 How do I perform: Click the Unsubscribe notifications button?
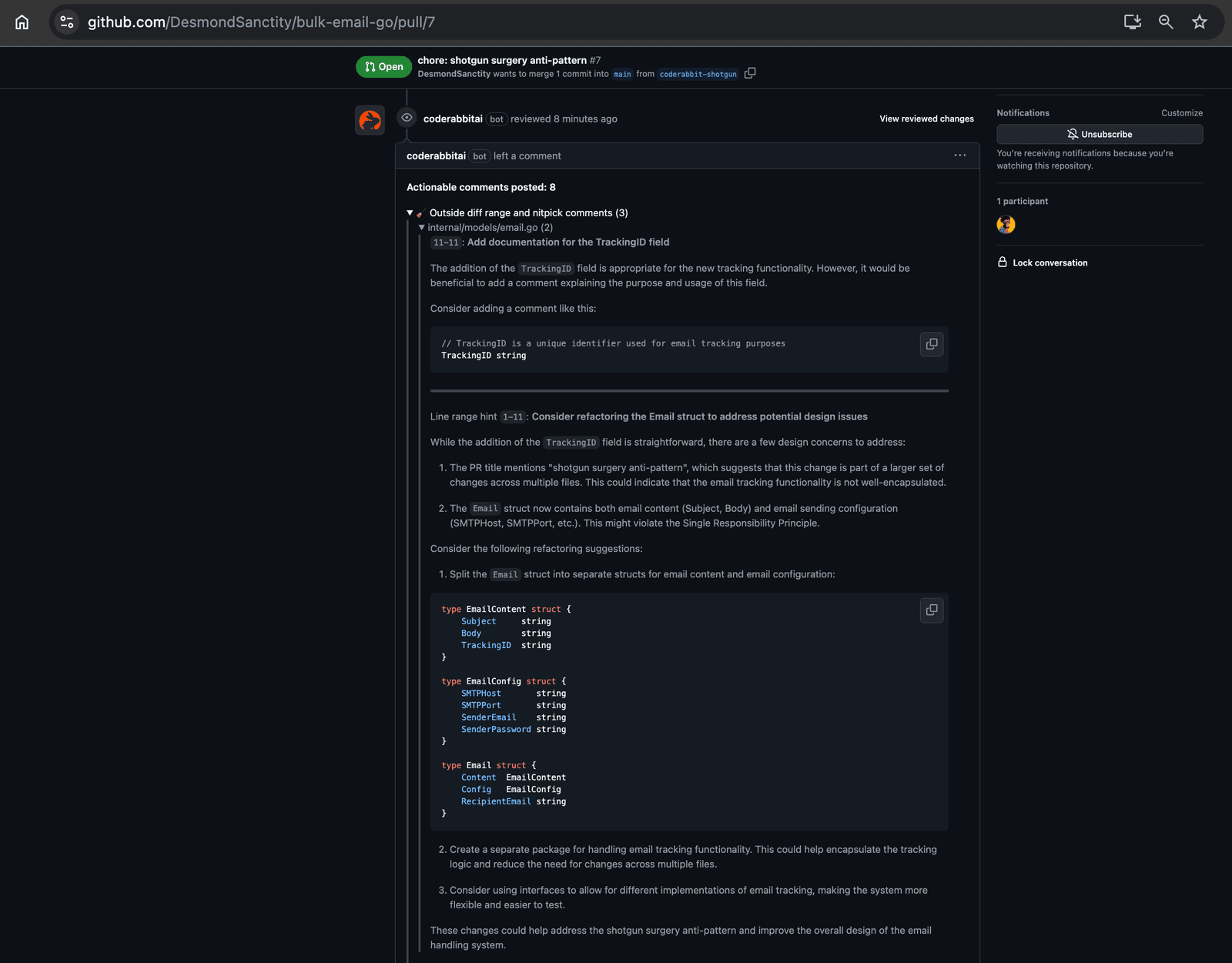(1099, 134)
